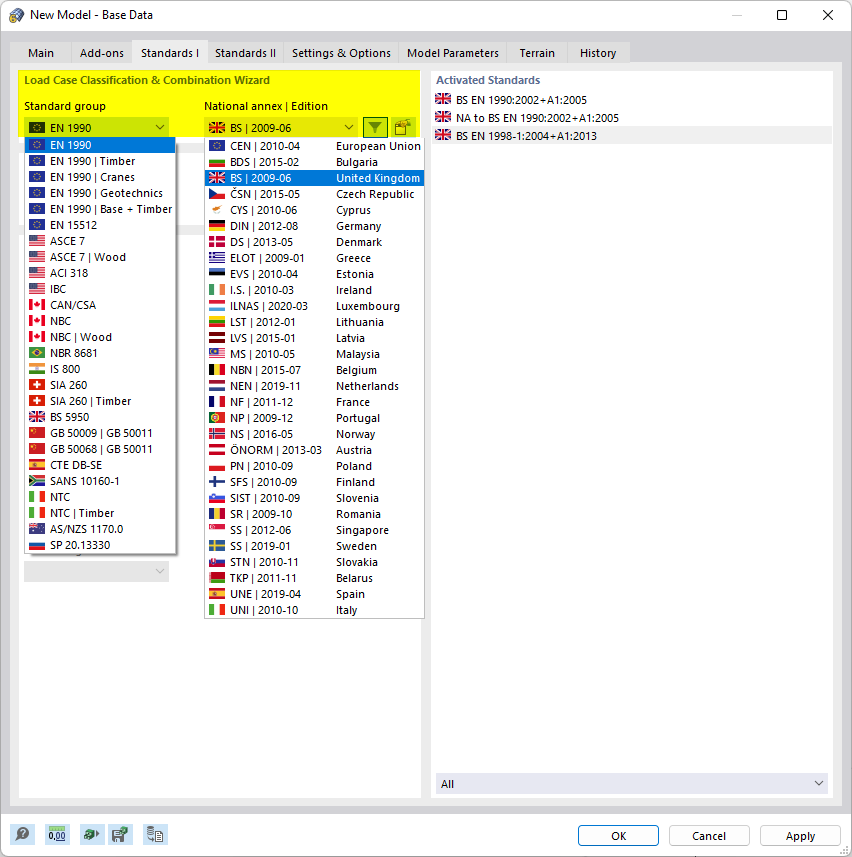Viewport: 852px width, 857px height.
Task: Choose CAN/CSA standard group
Action: pyautogui.click(x=101, y=305)
